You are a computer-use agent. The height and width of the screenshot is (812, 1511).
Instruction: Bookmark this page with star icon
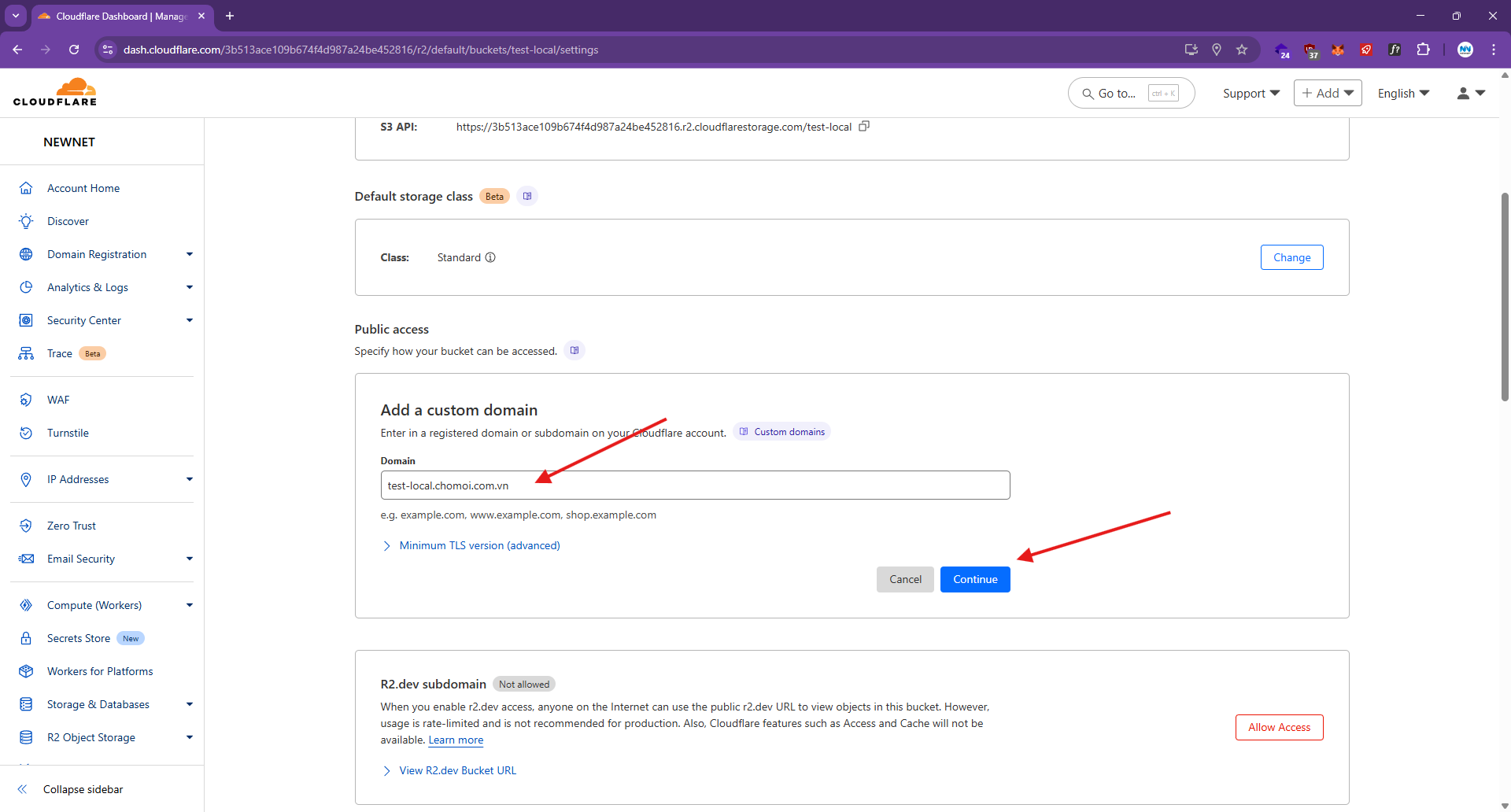click(x=1242, y=50)
